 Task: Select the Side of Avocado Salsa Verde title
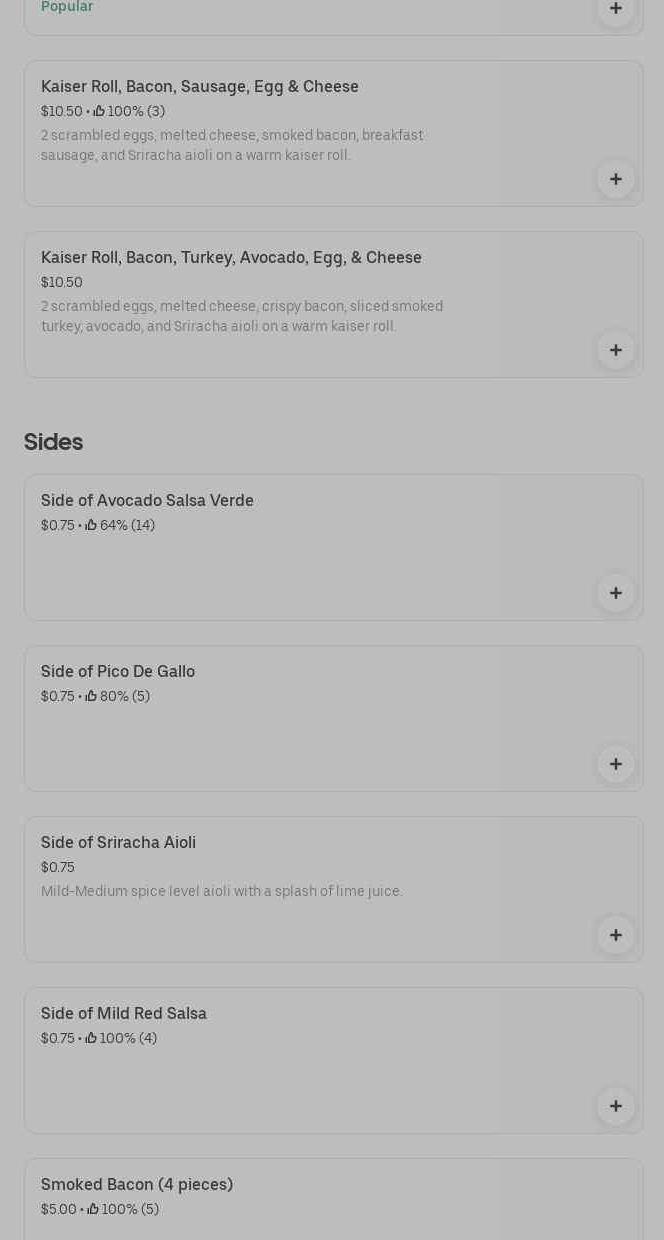point(147,501)
